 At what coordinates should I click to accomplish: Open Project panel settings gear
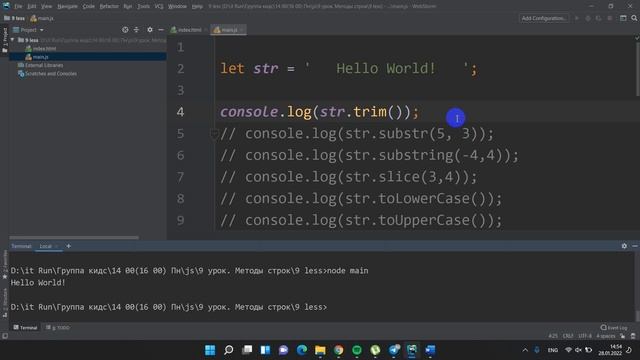(x=150, y=30)
